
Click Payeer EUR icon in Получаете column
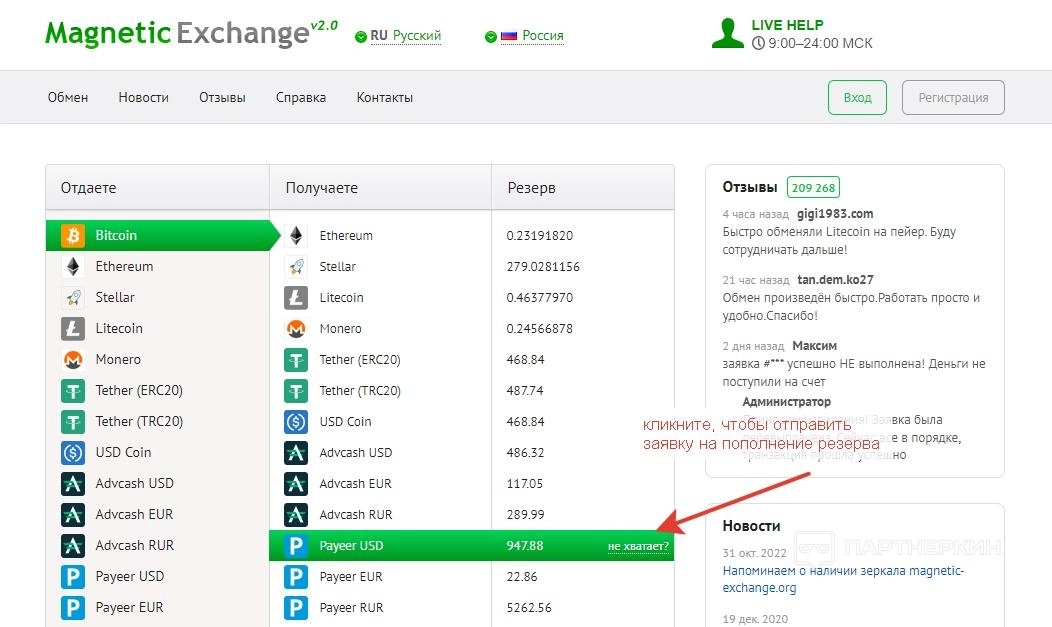click(296, 577)
